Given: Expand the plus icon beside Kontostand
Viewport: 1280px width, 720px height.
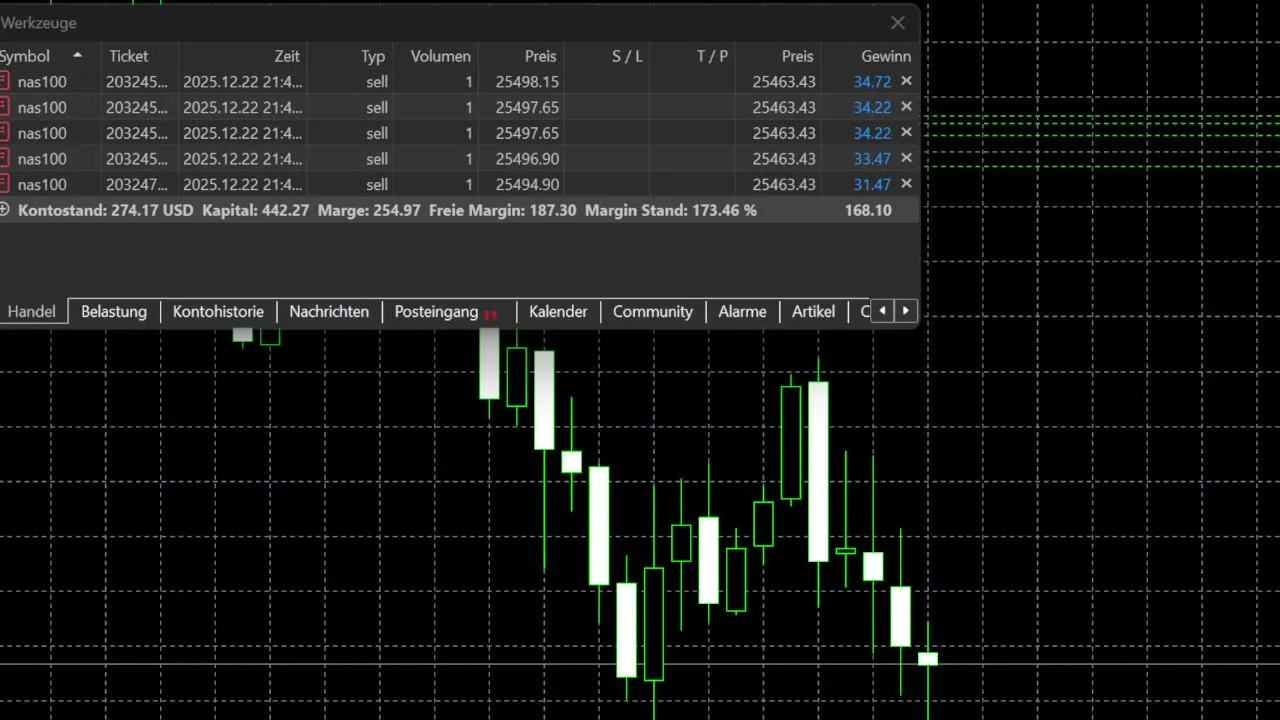Looking at the screenshot, I should 5,210.
